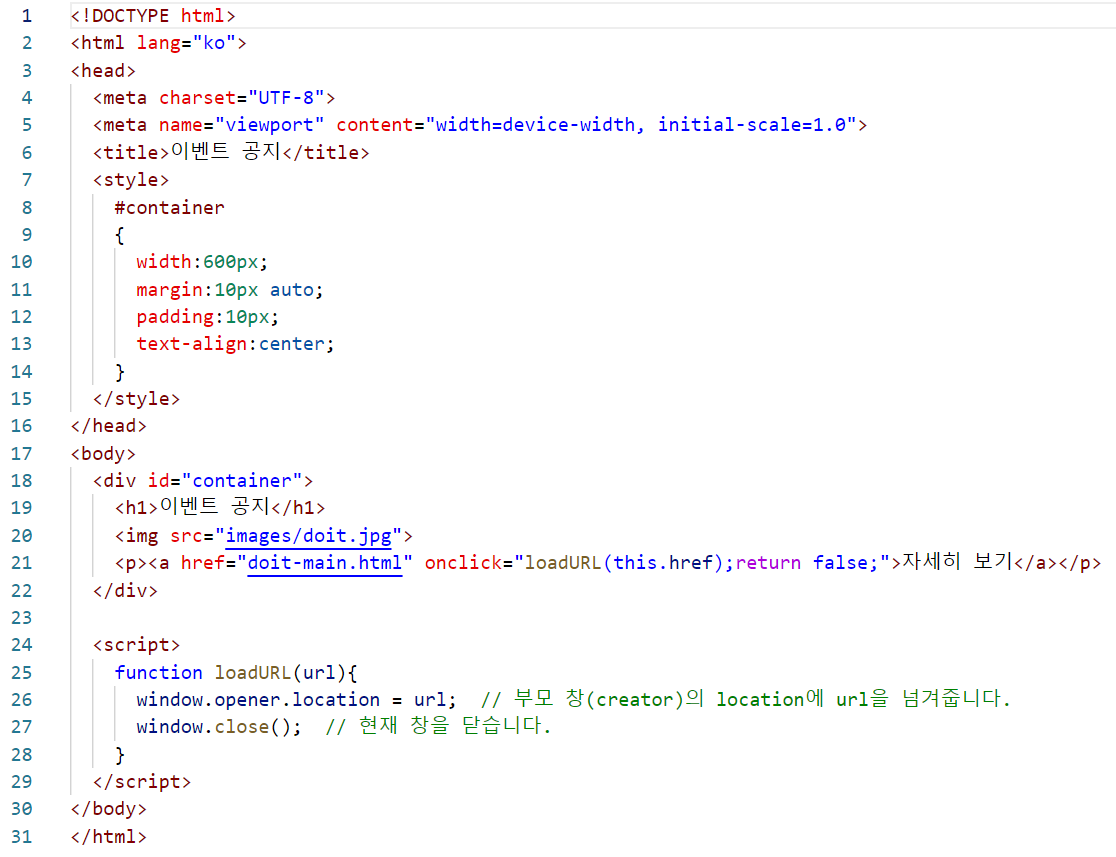1116x857 pixels.
Task: Click the DOCTYPE html declaration
Action: (153, 16)
